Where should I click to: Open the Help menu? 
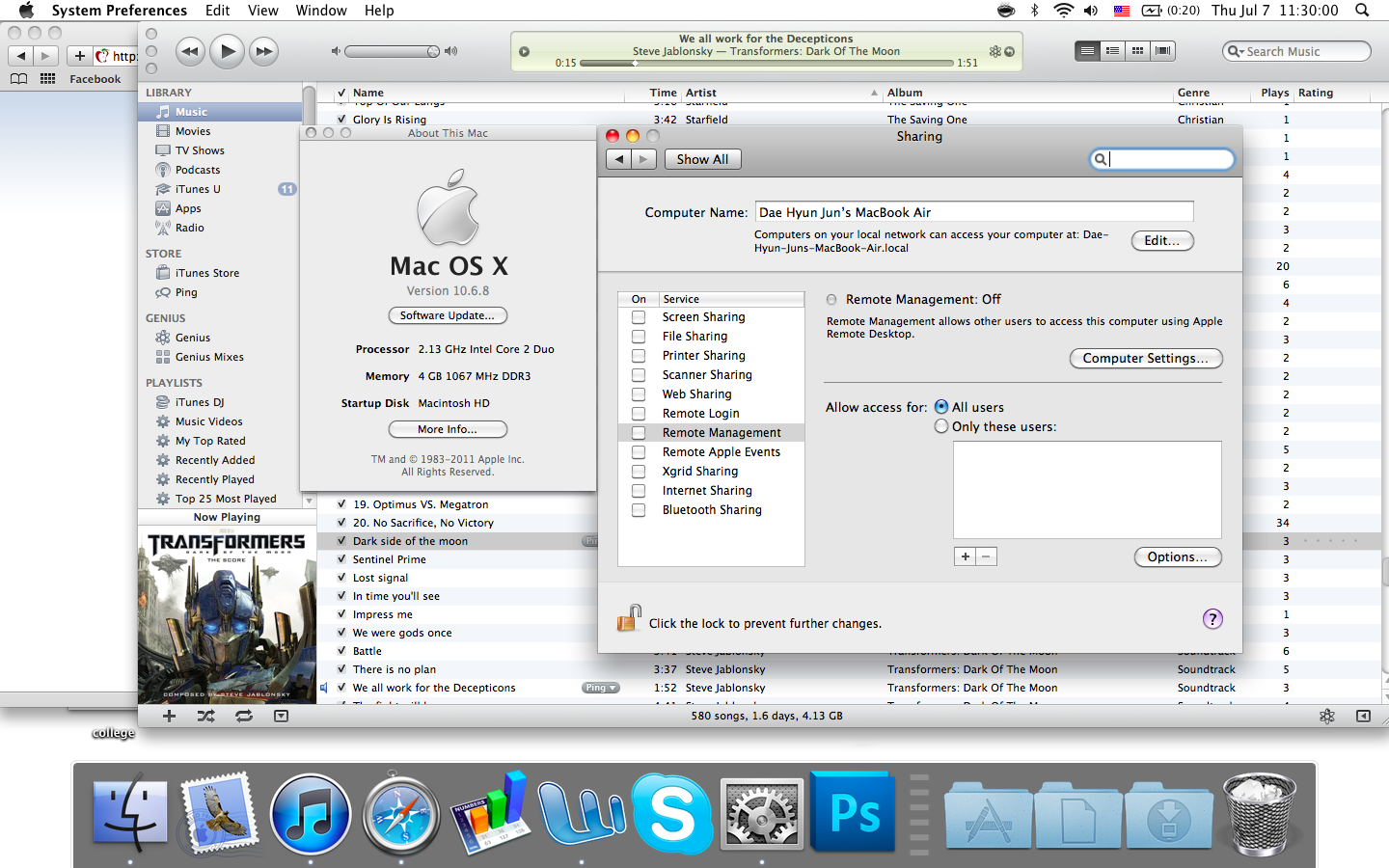[x=379, y=11]
